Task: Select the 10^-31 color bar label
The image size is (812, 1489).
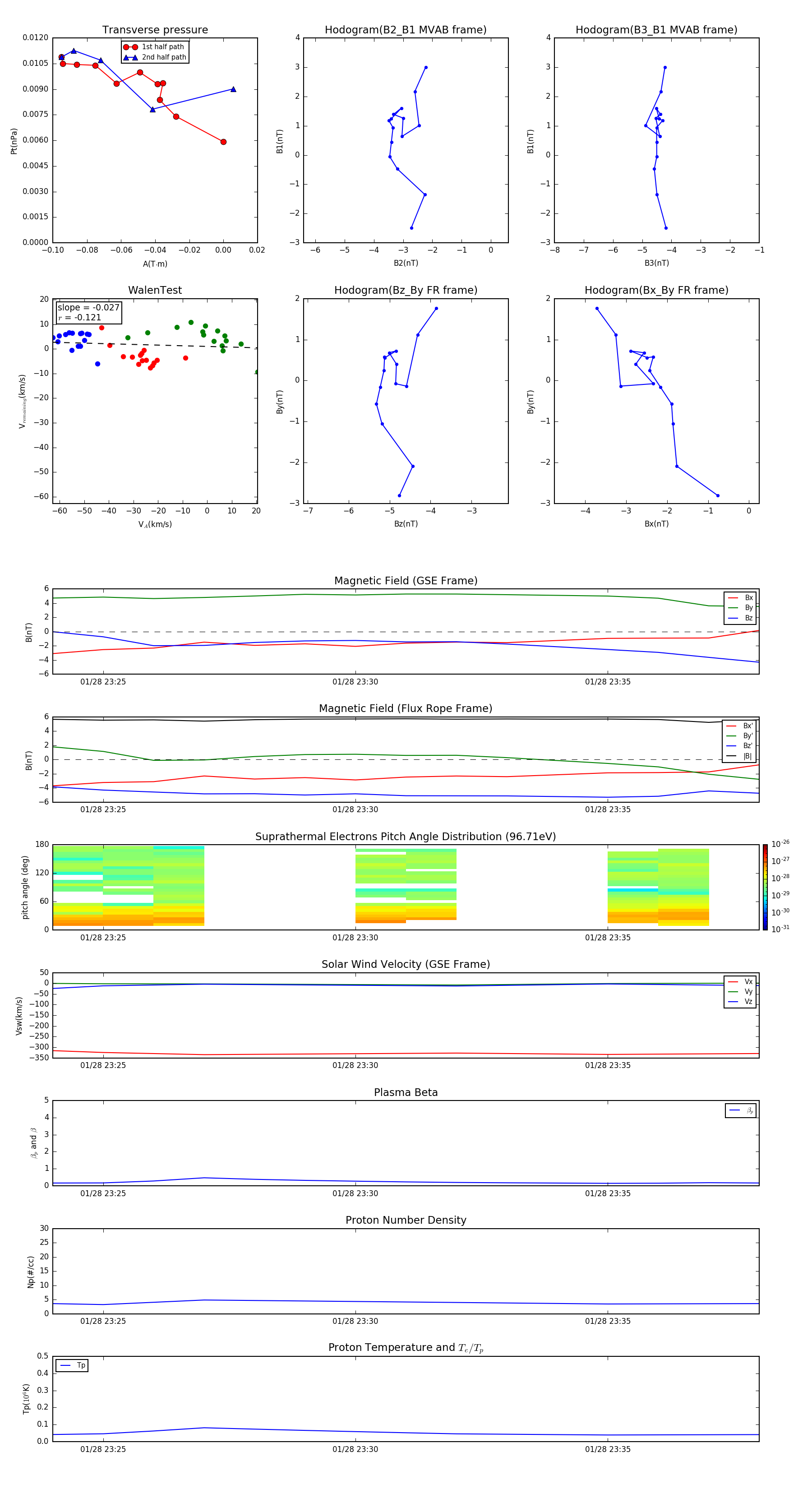Action: click(780, 929)
